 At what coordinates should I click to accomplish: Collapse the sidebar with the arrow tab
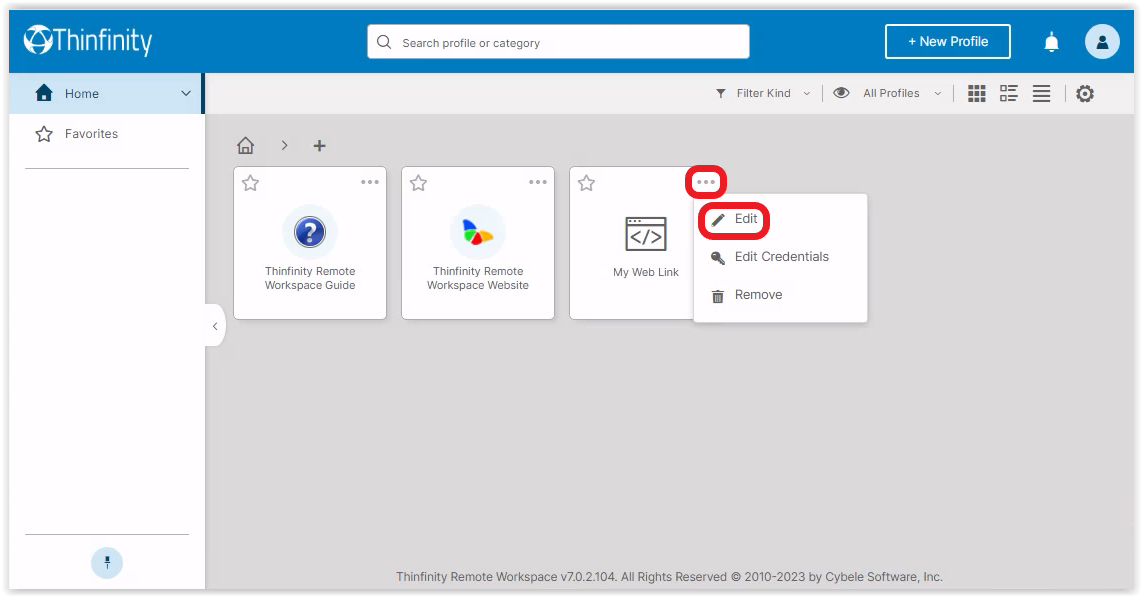click(x=215, y=325)
